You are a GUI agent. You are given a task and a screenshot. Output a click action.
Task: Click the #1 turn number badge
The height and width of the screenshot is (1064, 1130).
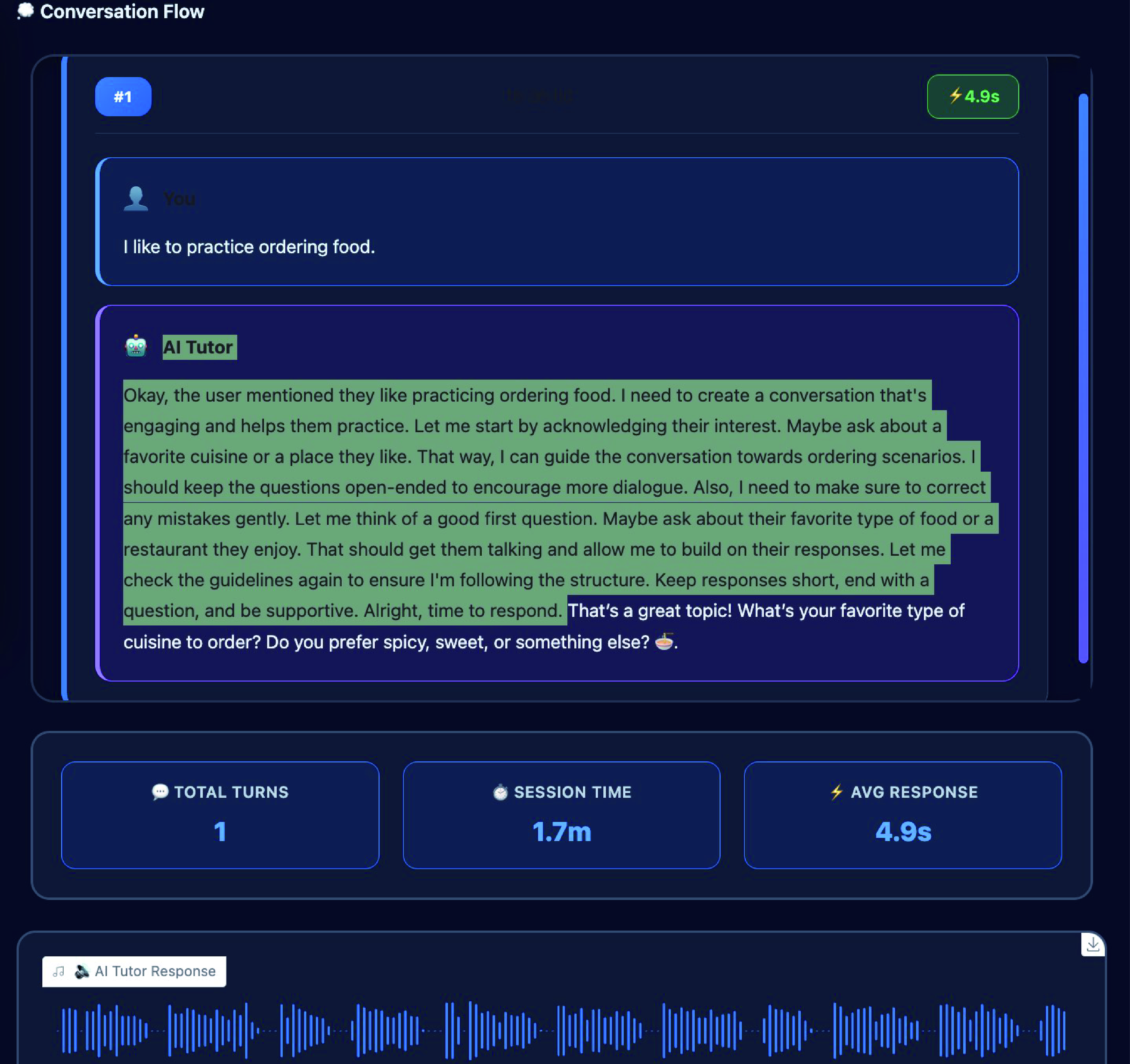click(x=123, y=97)
